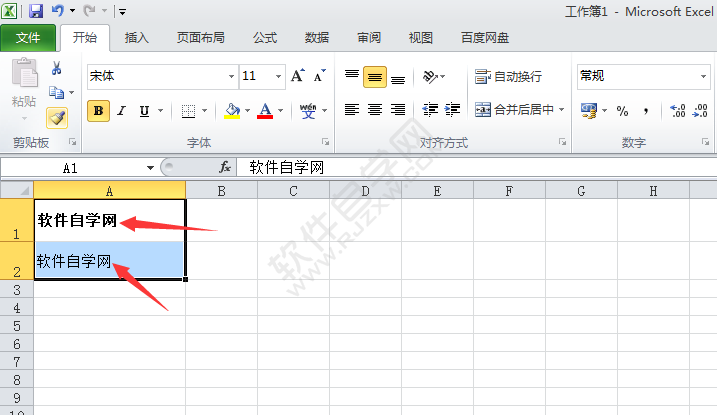
Task: Click Increase Indent icon
Action: (452, 110)
